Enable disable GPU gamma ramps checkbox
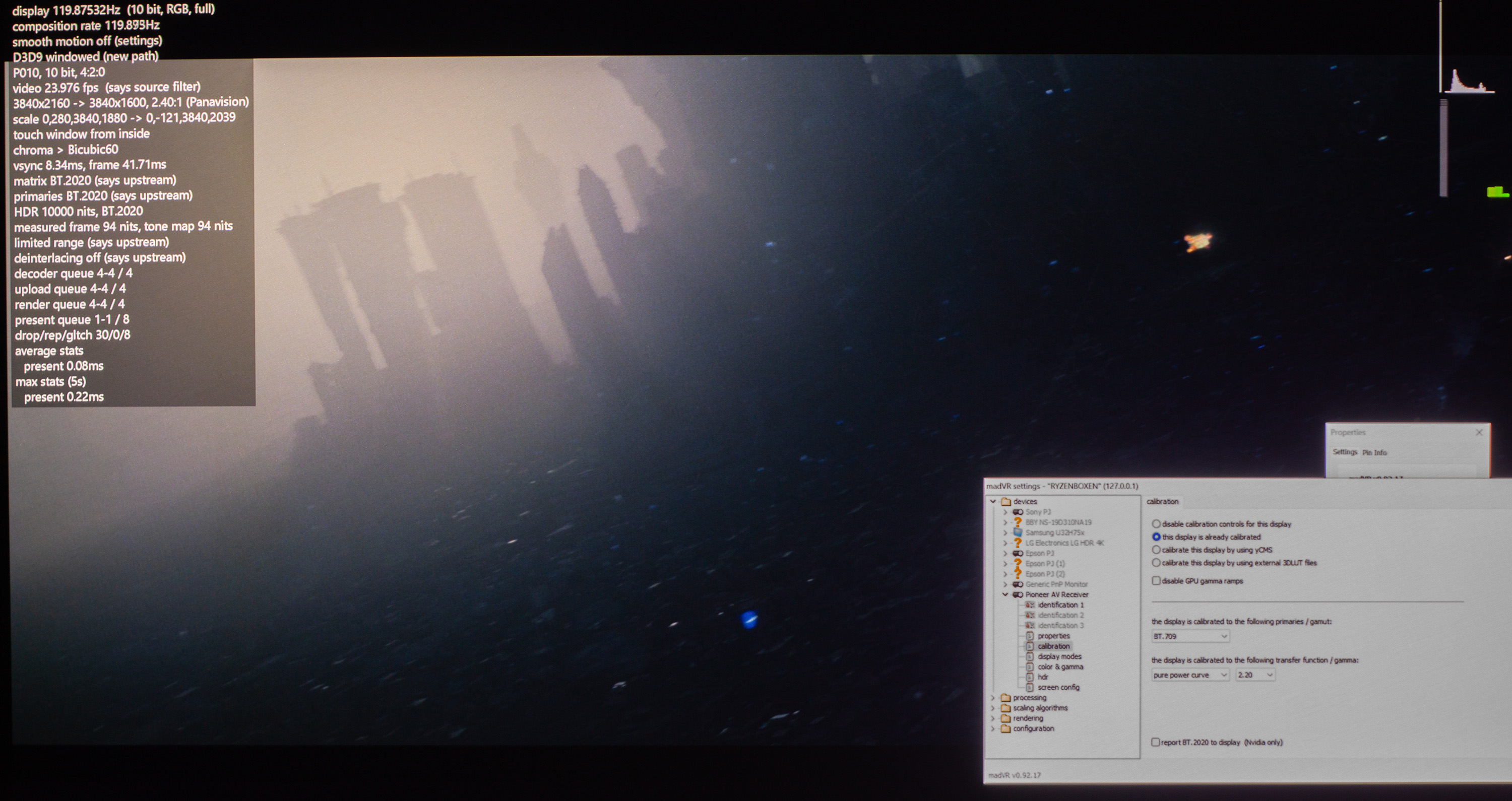The height and width of the screenshot is (801, 1512). (1156, 580)
